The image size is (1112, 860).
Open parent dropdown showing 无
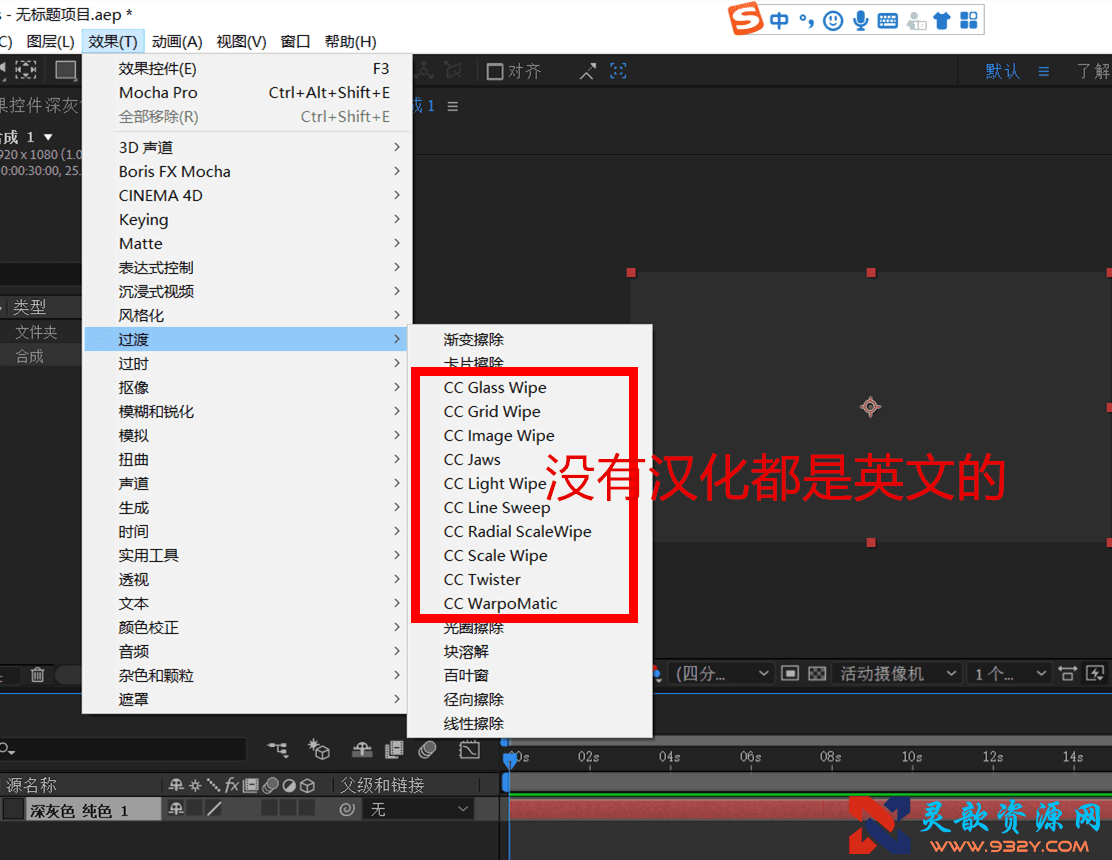tap(418, 809)
